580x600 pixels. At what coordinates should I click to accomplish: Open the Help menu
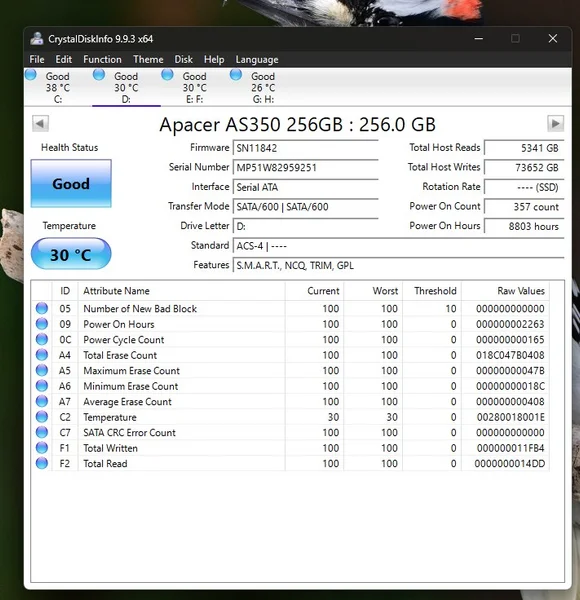[x=214, y=60]
